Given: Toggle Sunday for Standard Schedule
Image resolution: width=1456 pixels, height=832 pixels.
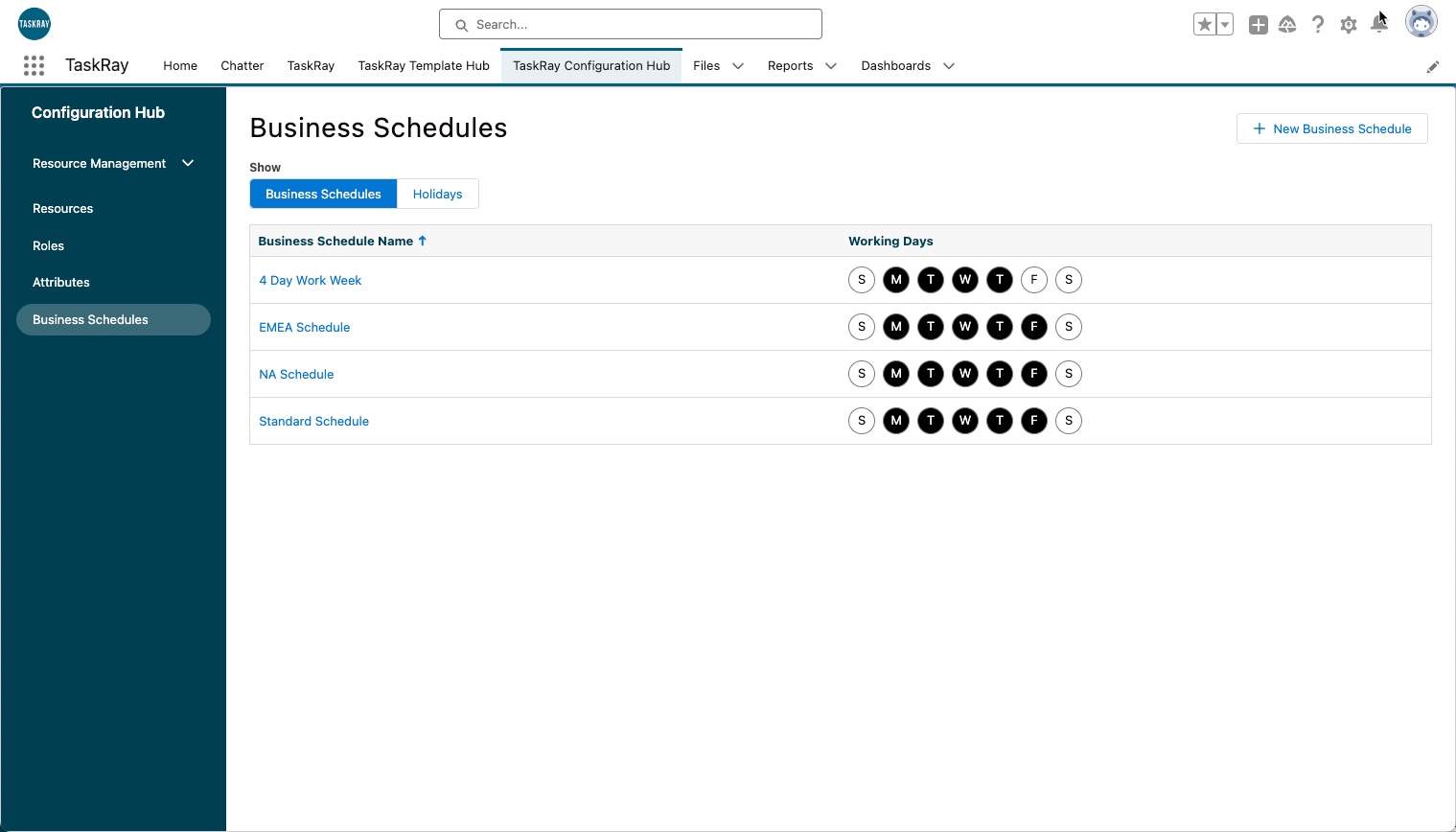Looking at the screenshot, I should [862, 421].
